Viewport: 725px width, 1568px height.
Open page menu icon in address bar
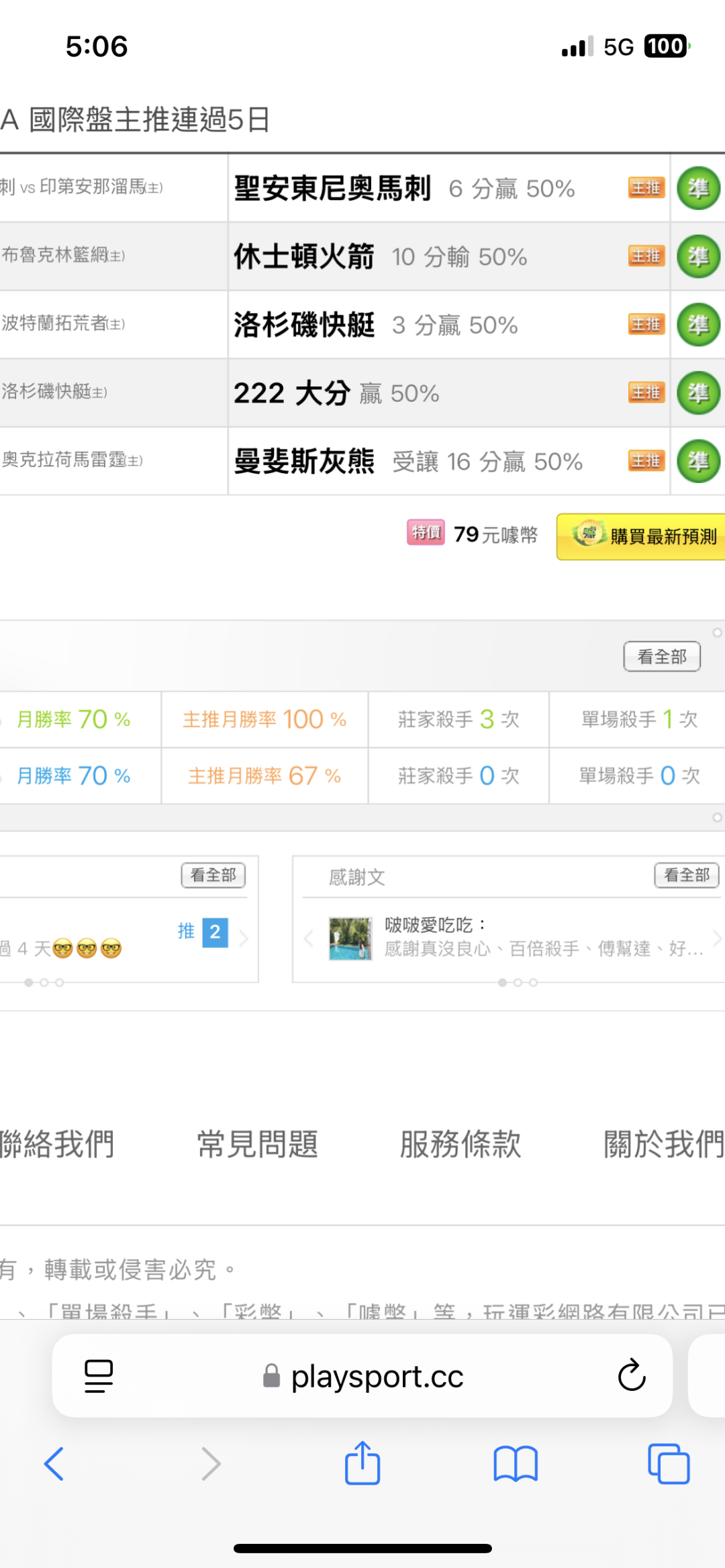click(99, 1375)
